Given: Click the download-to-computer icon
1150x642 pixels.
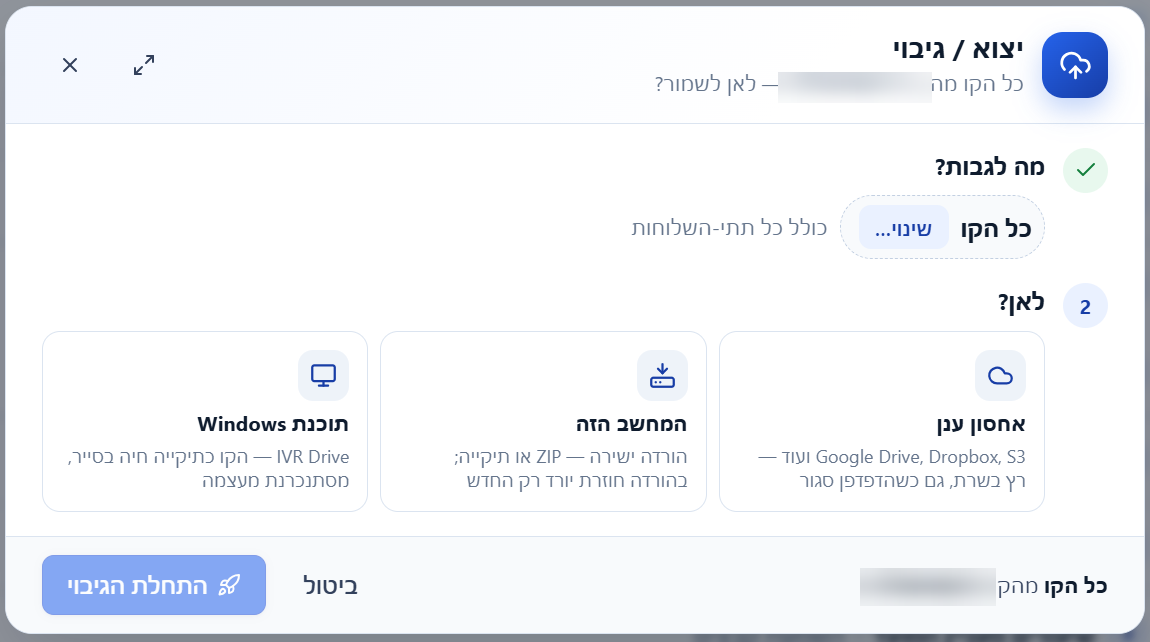Looking at the screenshot, I should click(x=662, y=376).
